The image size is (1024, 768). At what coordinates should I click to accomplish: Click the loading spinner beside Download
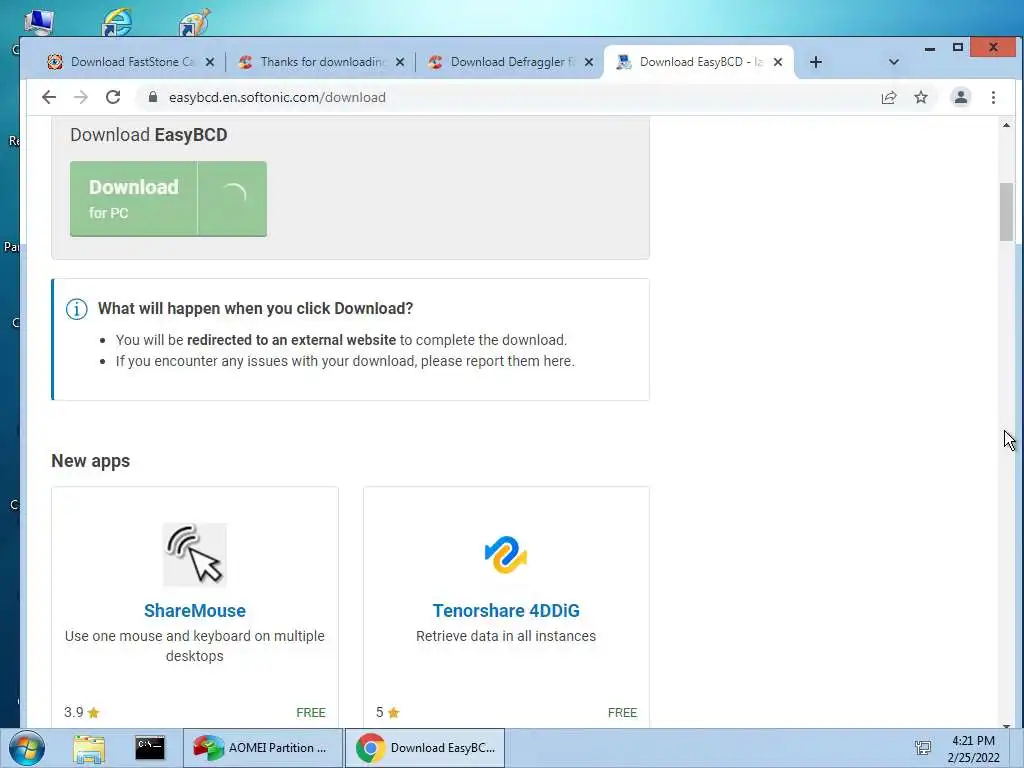click(x=233, y=195)
